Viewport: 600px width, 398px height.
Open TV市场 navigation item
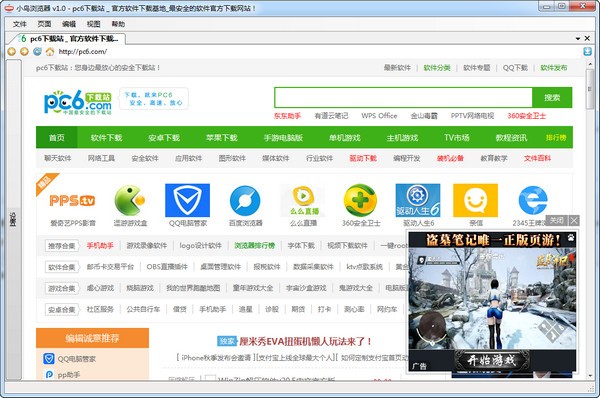point(457,137)
